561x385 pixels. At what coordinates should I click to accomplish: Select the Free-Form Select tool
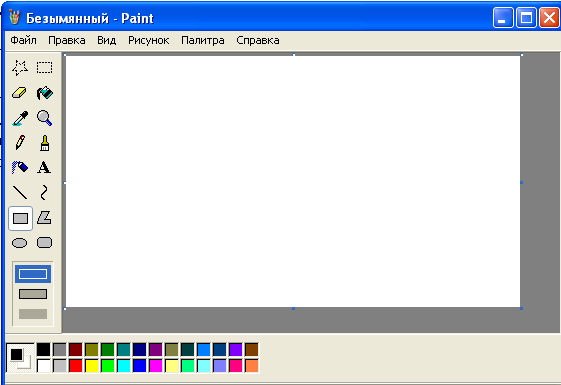click(20, 68)
